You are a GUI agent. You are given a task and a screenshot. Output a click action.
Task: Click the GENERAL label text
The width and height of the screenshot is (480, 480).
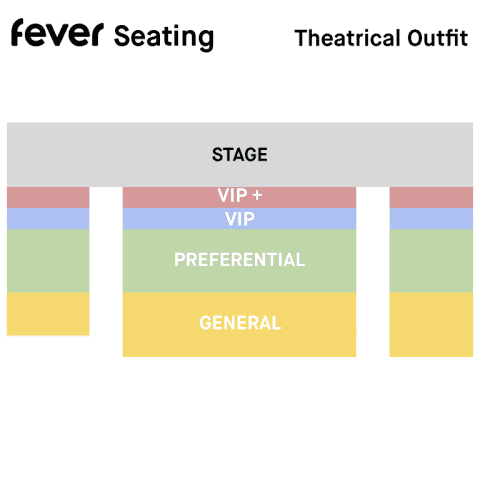pyautogui.click(x=240, y=323)
